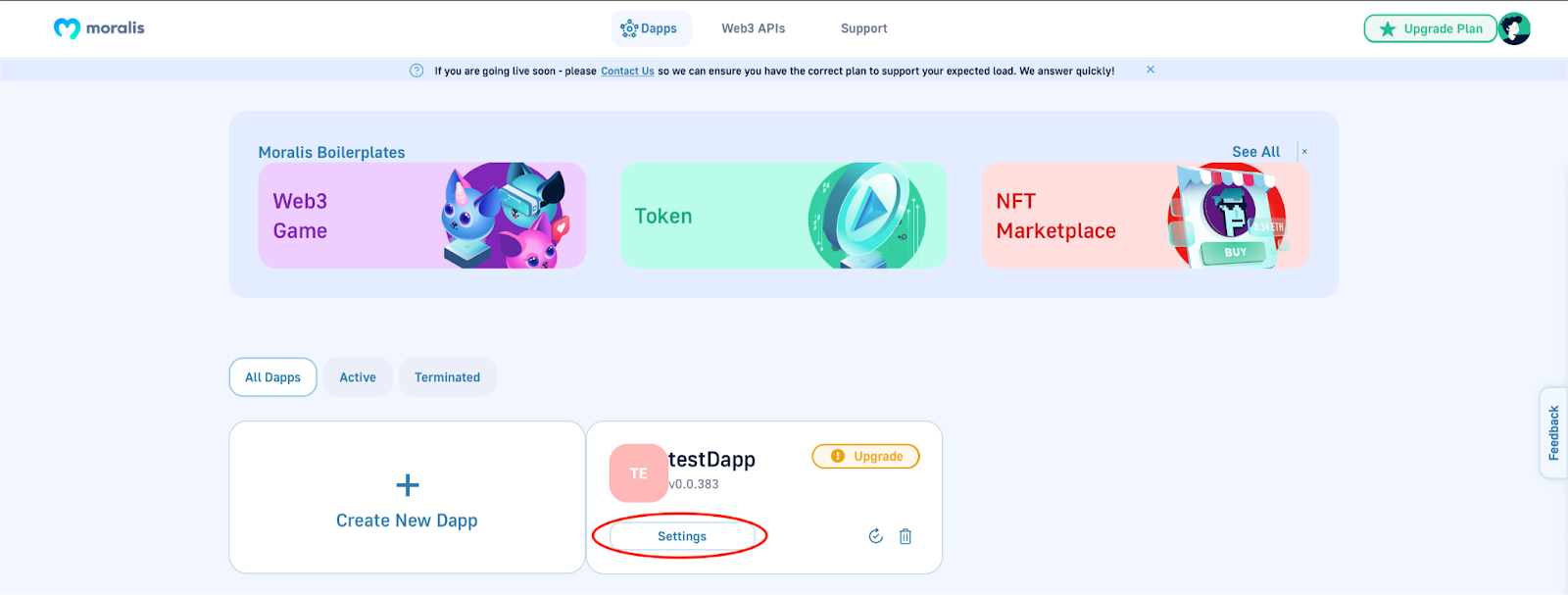Open the Web3 Game boilerplate card
This screenshot has height=595, width=1568.
tap(422, 216)
